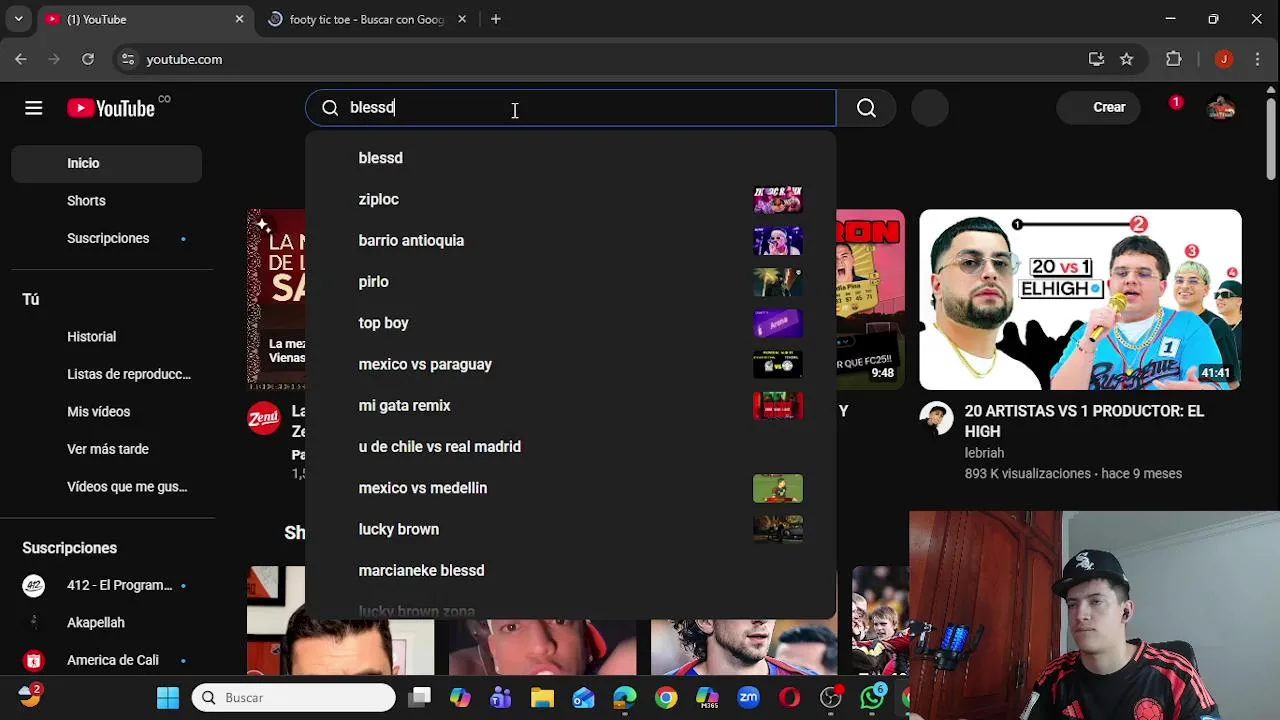Viewport: 1280px width, 720px height.
Task: Open Historial in the sidebar
Action: tap(107, 337)
